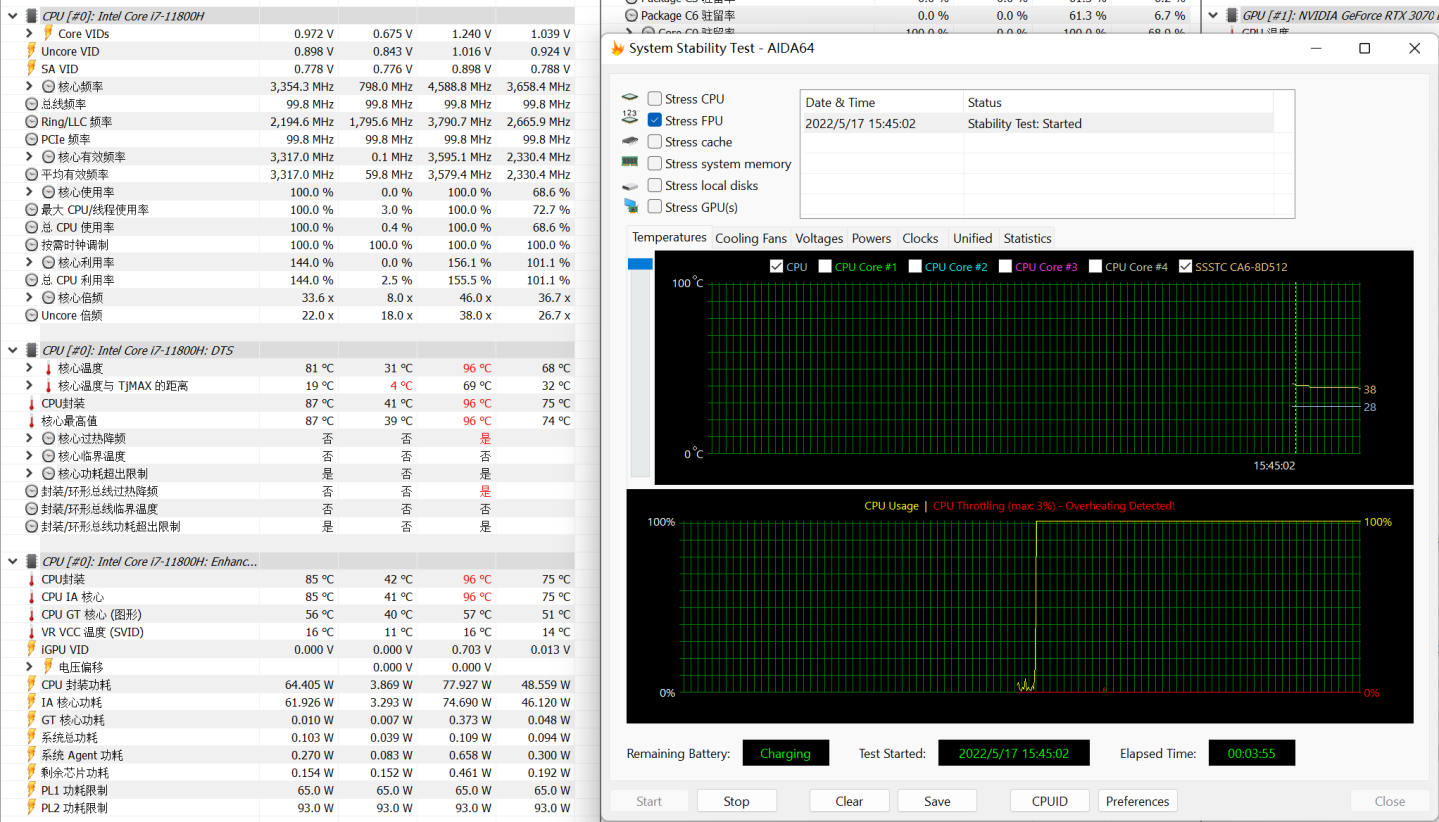Click the thermometer icon next to CPU IA 核心
Viewport: 1439px width, 822px height.
(32, 597)
